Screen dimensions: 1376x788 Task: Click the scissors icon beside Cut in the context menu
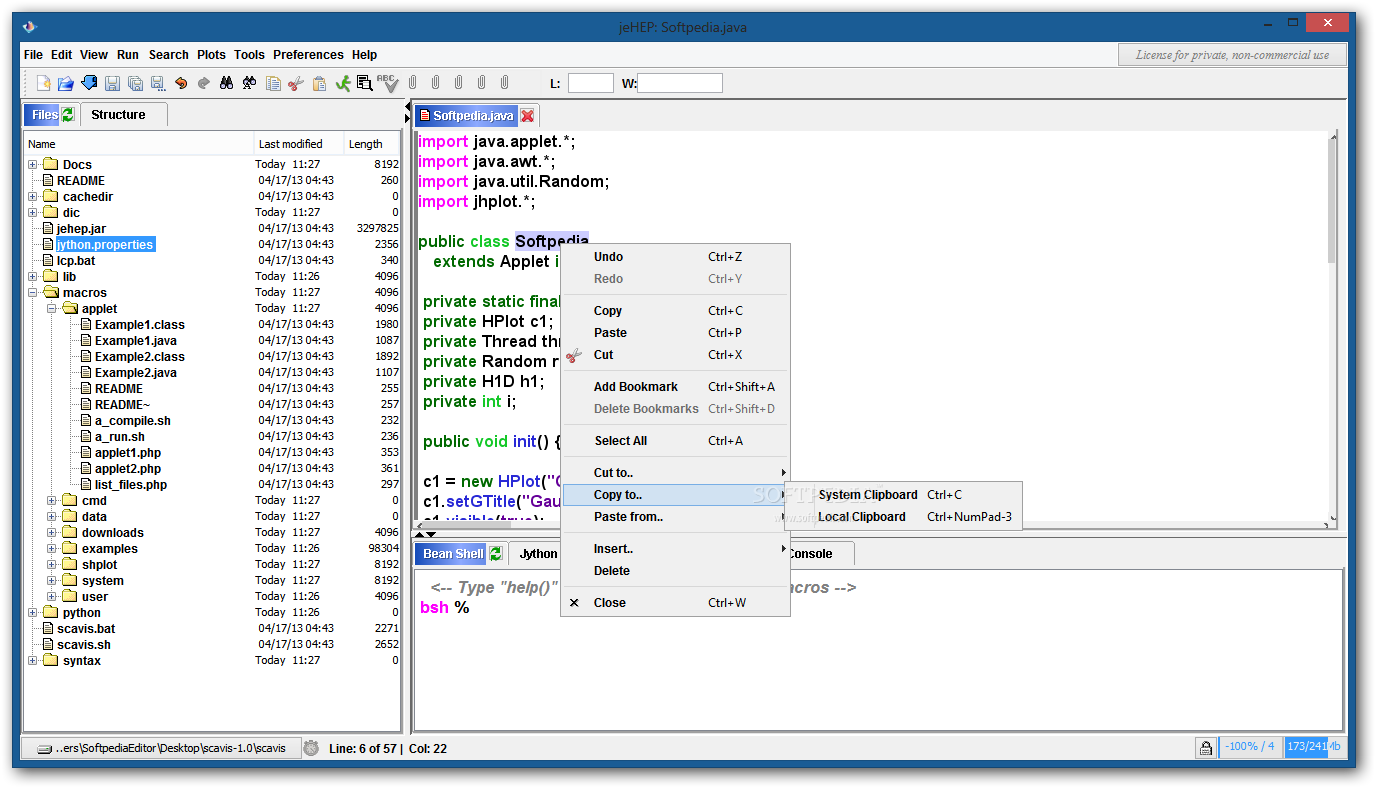click(573, 355)
